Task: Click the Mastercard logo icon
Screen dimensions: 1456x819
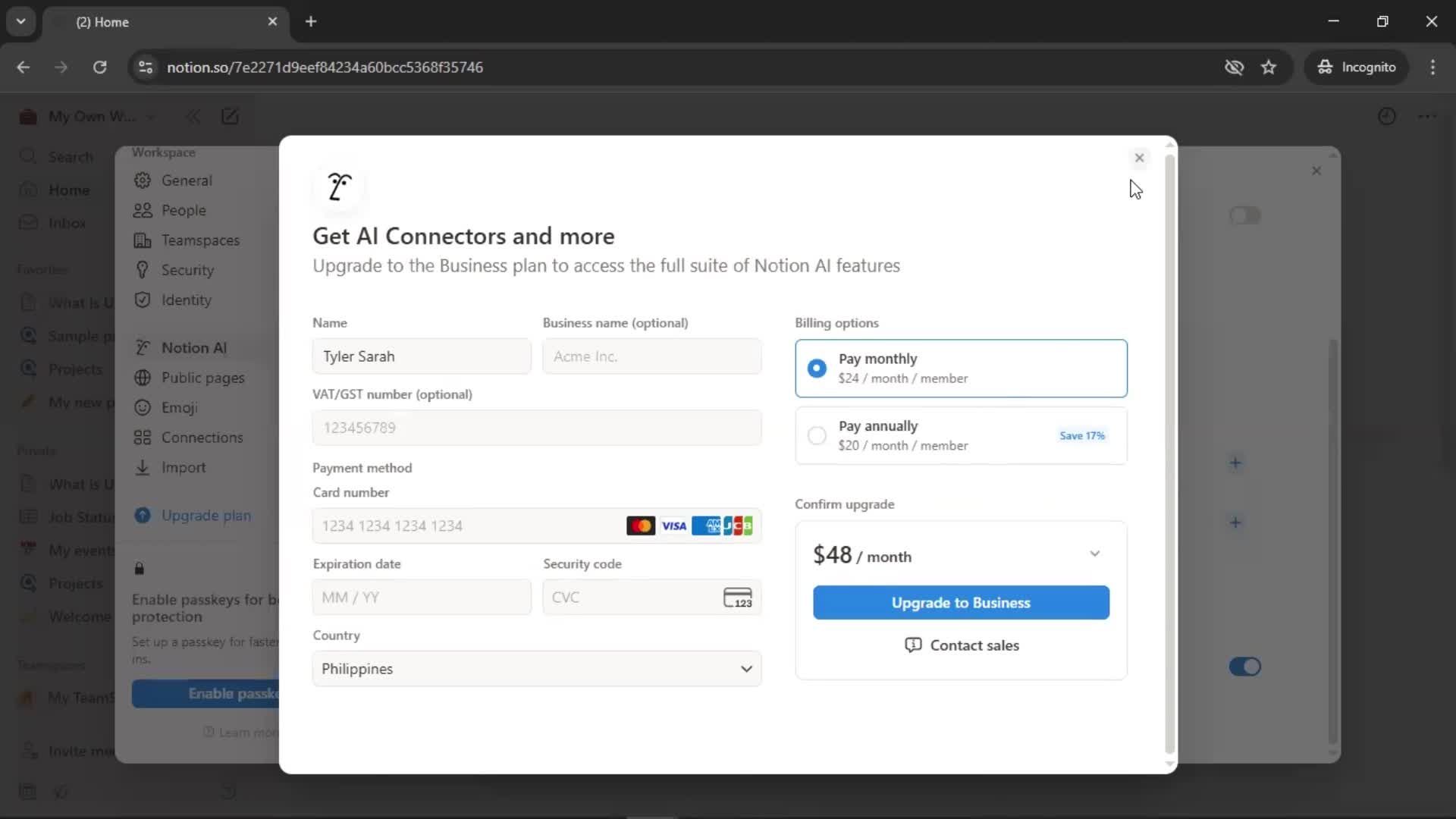Action: tap(641, 526)
